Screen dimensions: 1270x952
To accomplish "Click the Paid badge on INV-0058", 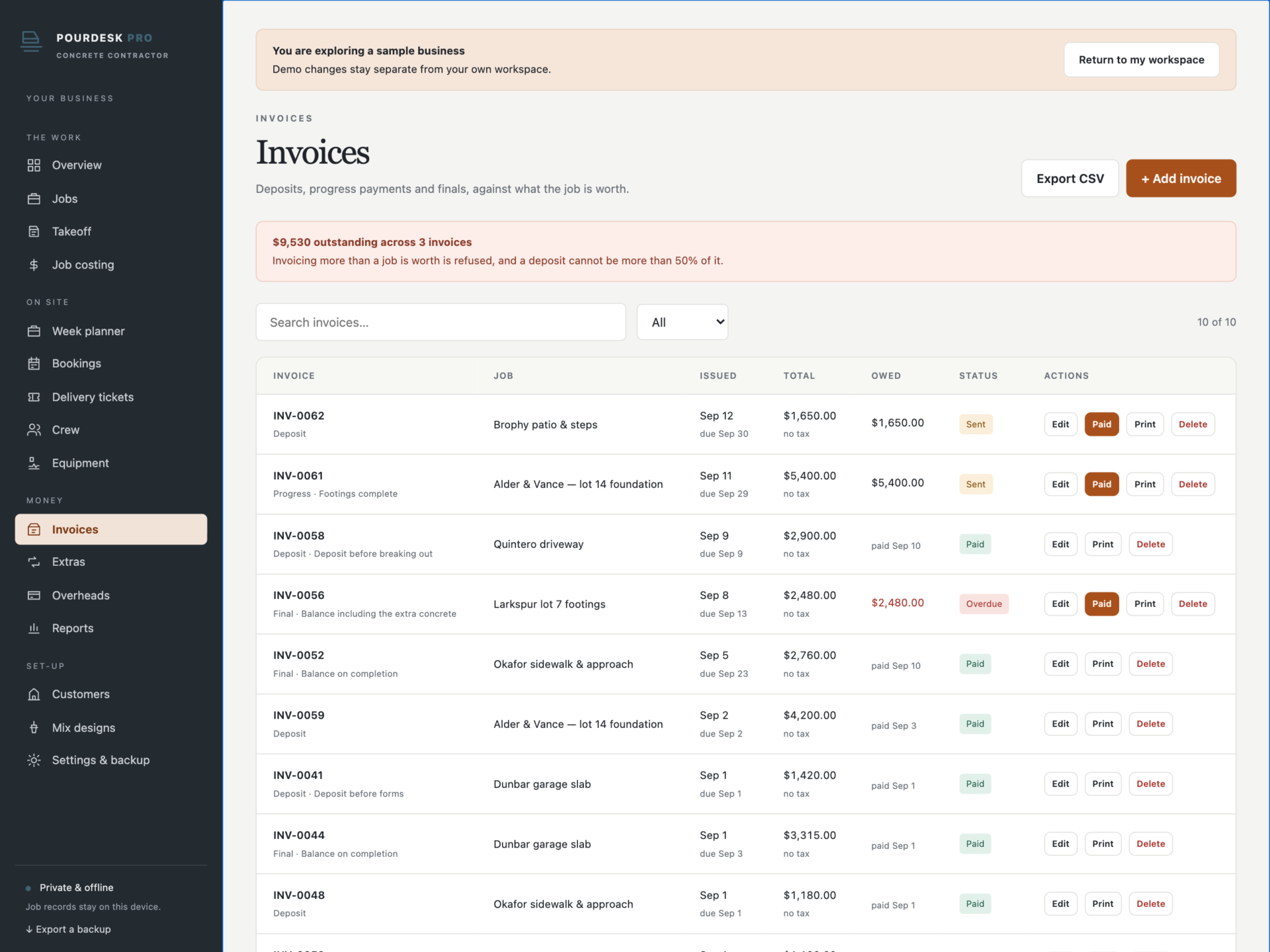I will click(x=975, y=544).
